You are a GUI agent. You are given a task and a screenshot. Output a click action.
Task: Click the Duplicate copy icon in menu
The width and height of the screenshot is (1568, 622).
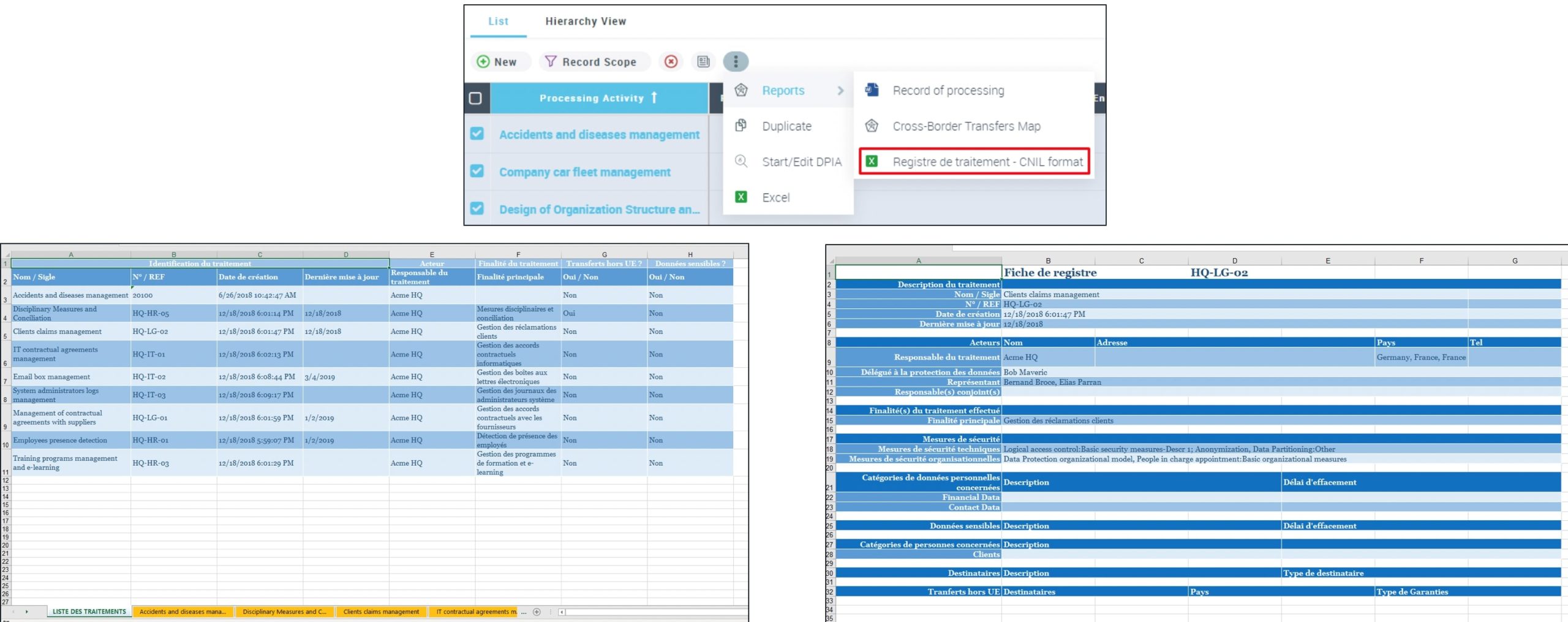click(741, 126)
